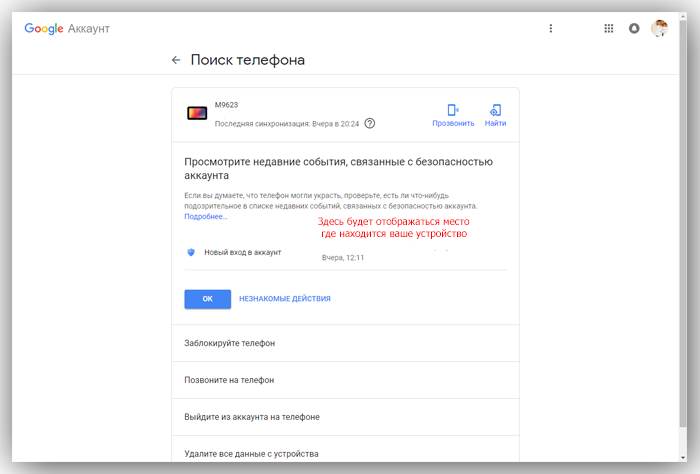700x474 pixels.
Task: Click Последняя синхронизация text
Action: coord(287,124)
